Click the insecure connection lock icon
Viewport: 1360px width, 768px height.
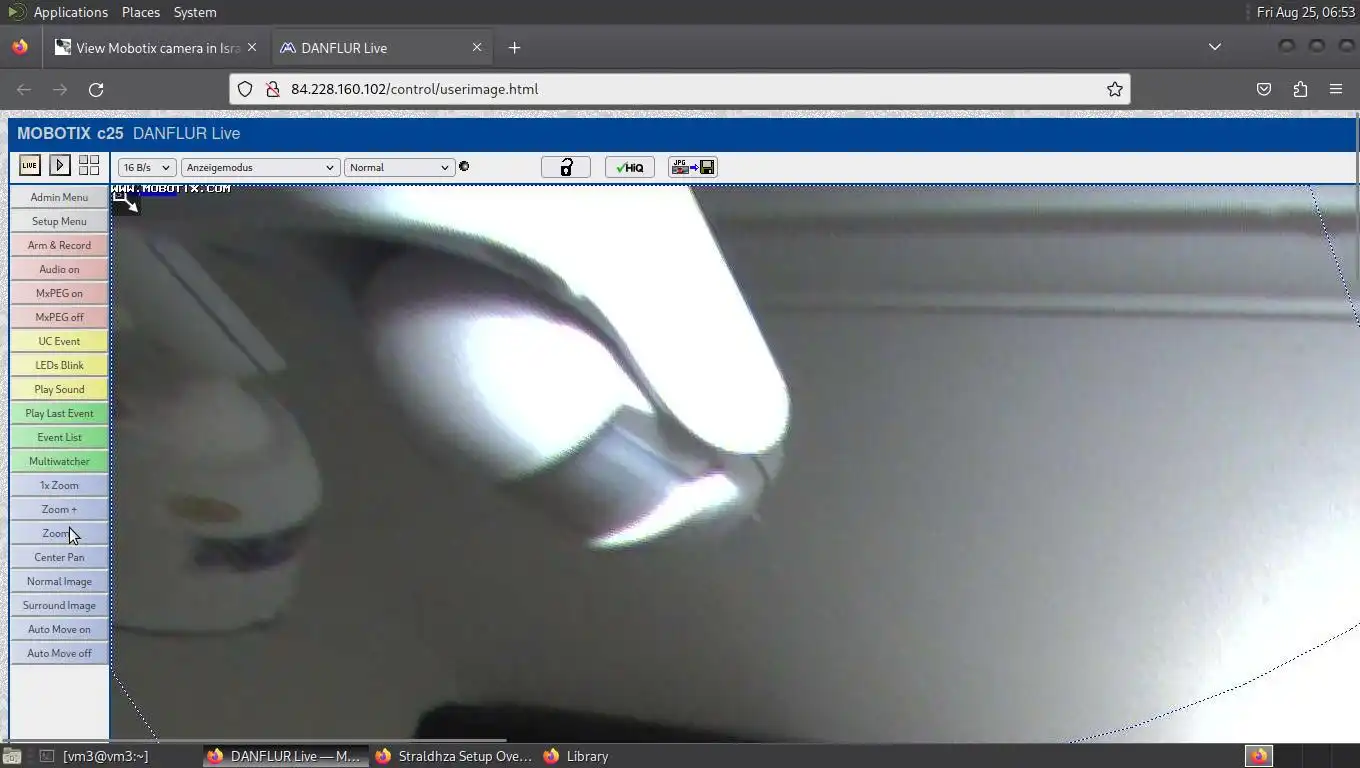click(271, 89)
